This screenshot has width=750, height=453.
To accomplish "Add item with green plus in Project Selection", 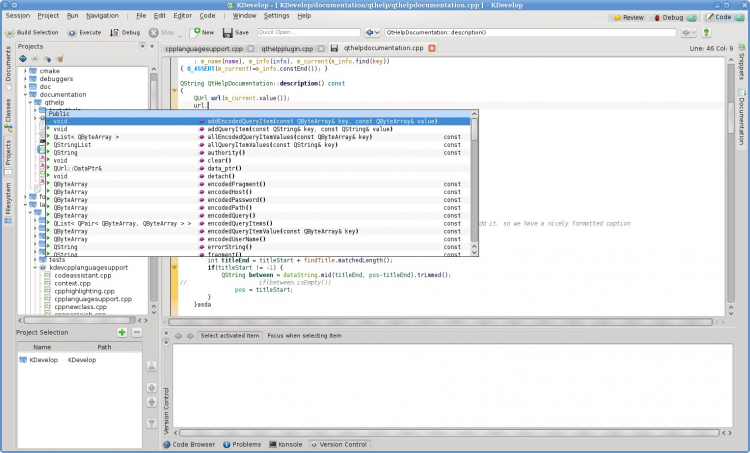I will point(121,332).
